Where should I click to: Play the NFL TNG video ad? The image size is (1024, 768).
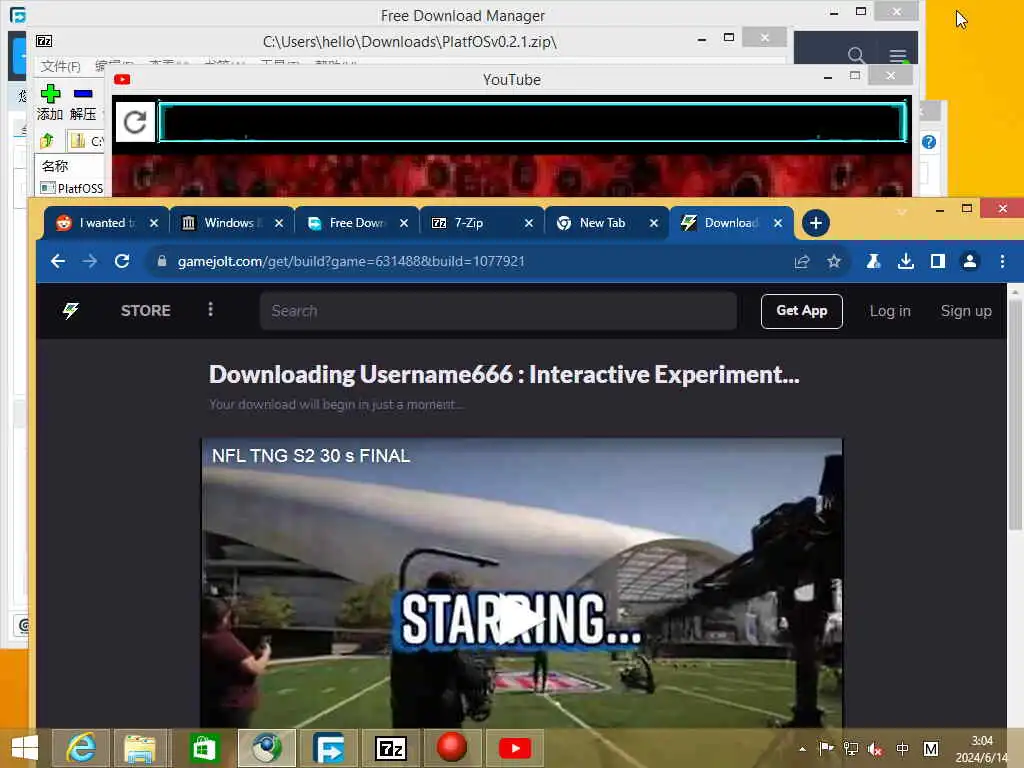[520, 619]
